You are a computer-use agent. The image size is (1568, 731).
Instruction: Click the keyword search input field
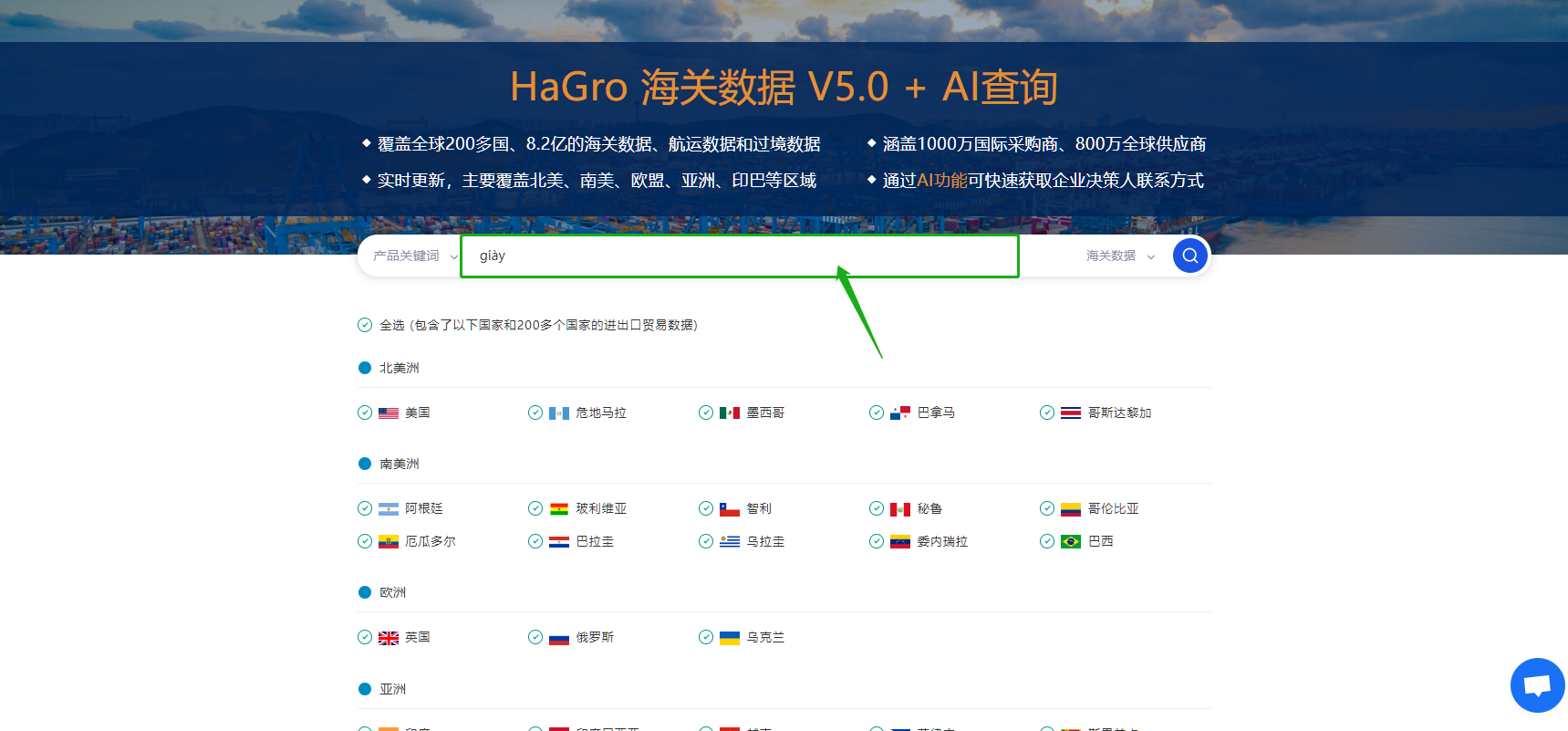point(739,256)
